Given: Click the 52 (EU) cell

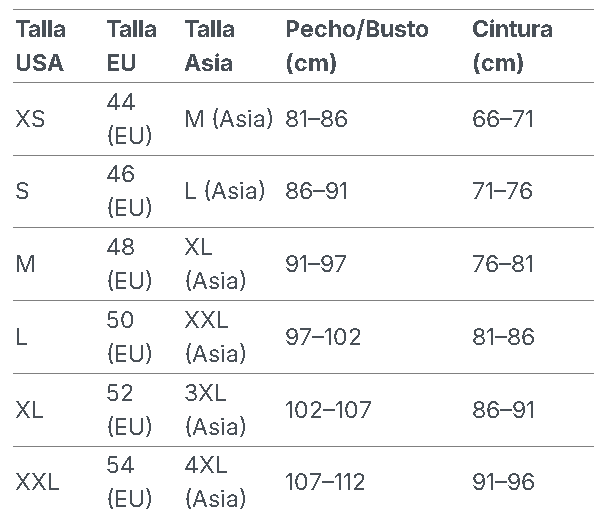Looking at the screenshot, I should (129, 410).
